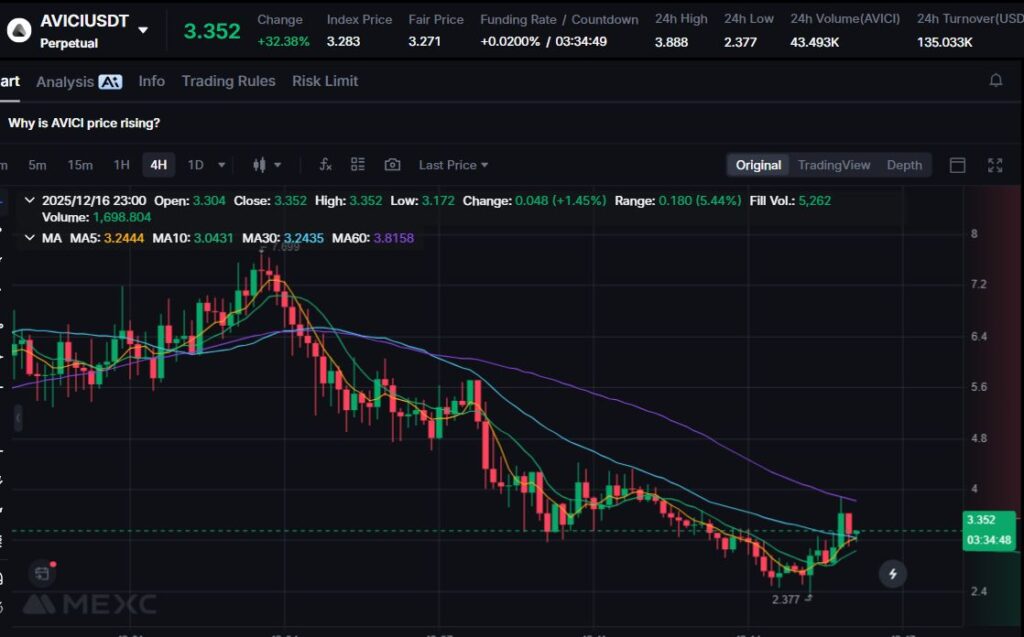Switch to the Risk Limit tab
The width and height of the screenshot is (1024, 637).
(x=324, y=81)
